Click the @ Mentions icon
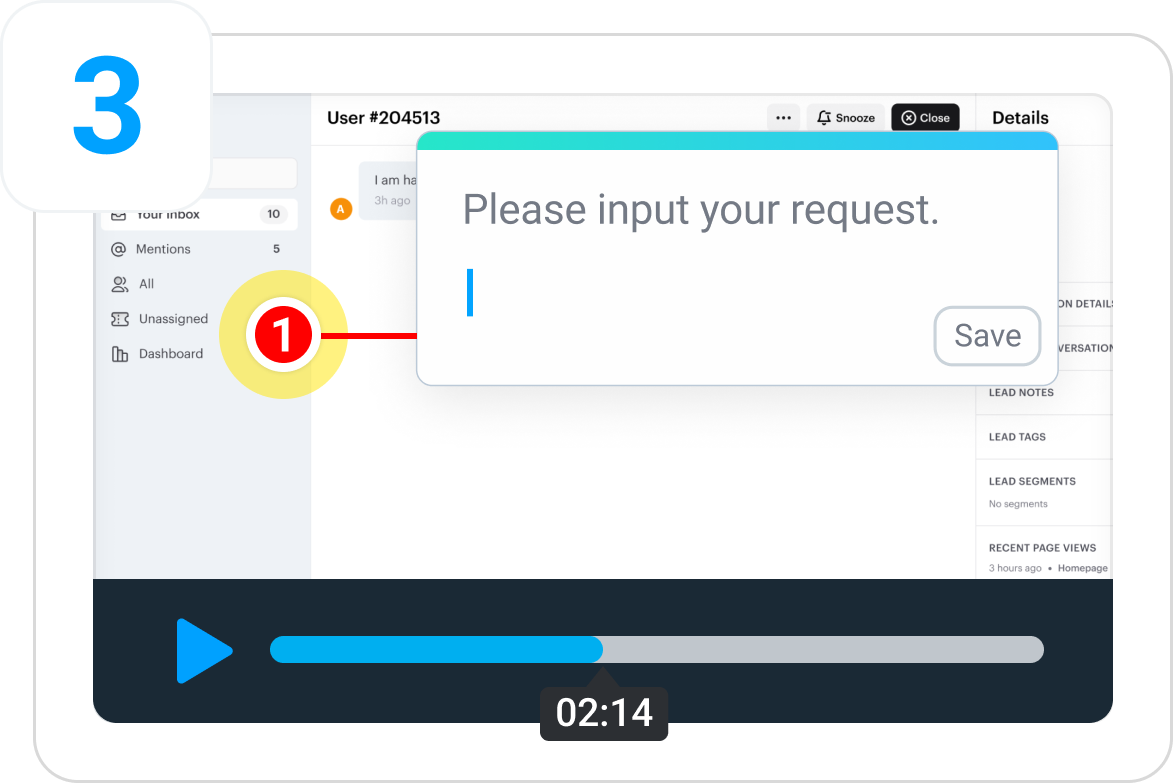1173x783 pixels. click(x=118, y=249)
